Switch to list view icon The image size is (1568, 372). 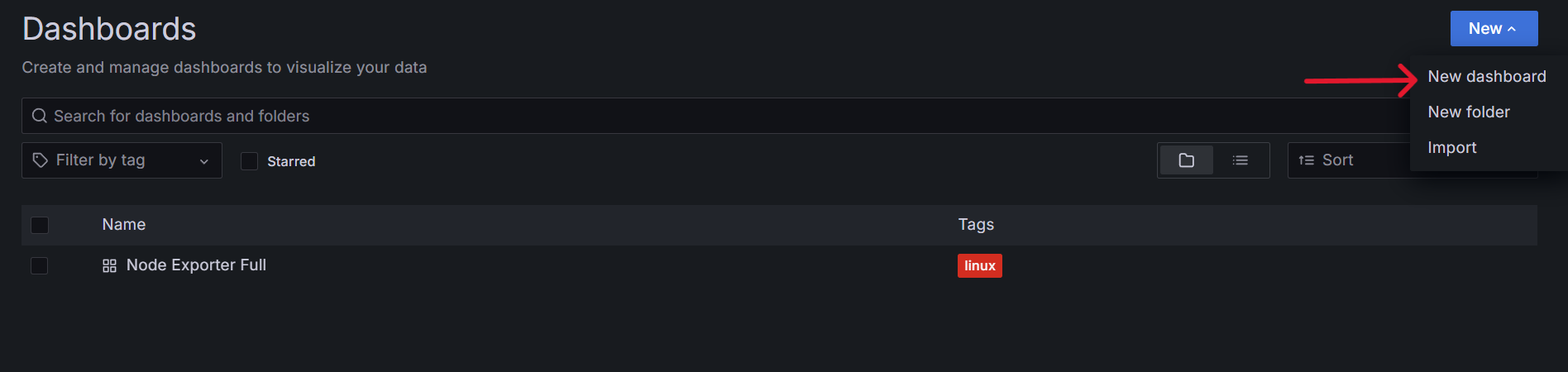pyautogui.click(x=1240, y=160)
